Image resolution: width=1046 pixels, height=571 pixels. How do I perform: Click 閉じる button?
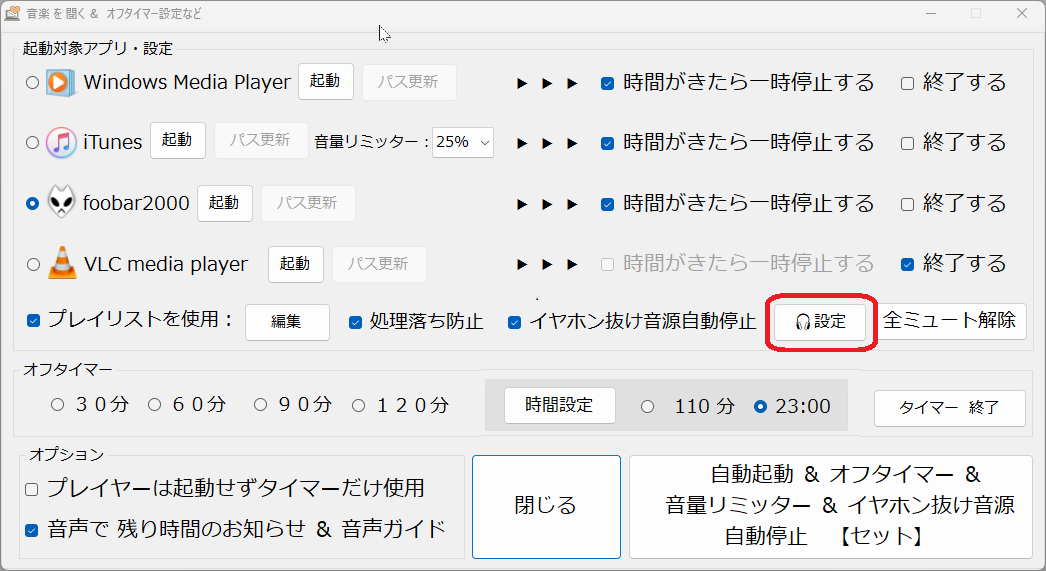tap(546, 507)
